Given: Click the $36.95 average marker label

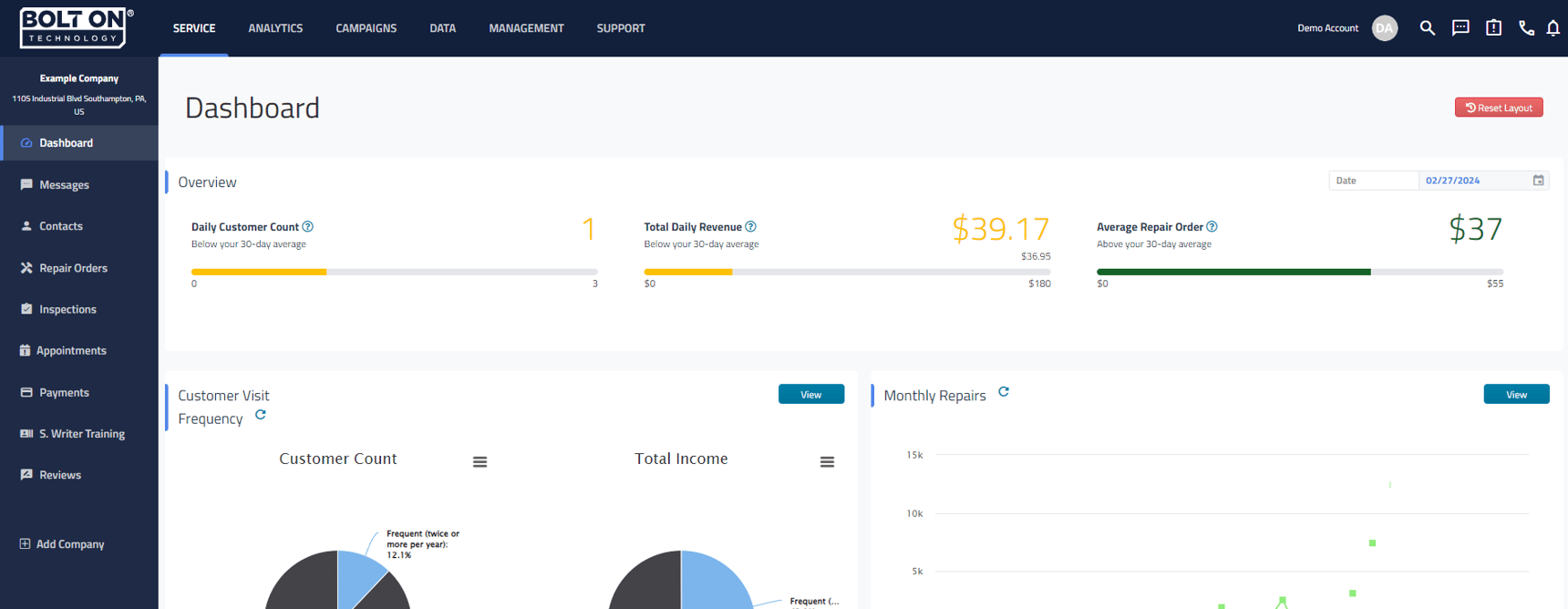Looking at the screenshot, I should 1036,256.
